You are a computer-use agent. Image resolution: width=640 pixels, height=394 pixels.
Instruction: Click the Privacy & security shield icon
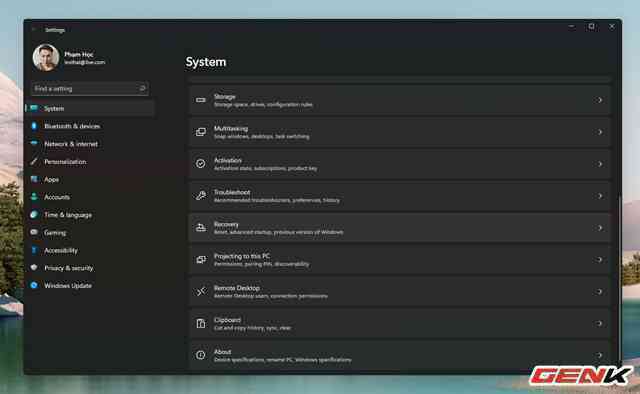pyautogui.click(x=34, y=267)
